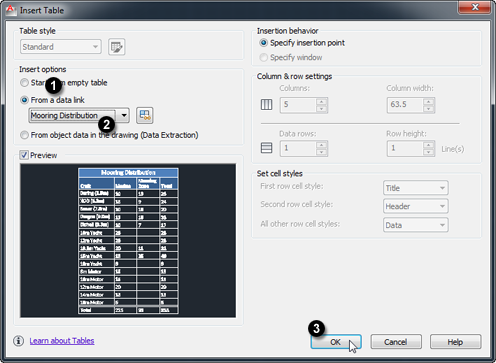Click the Mooring Distribution table preview
This screenshot has width=496, height=363.
[x=128, y=241]
